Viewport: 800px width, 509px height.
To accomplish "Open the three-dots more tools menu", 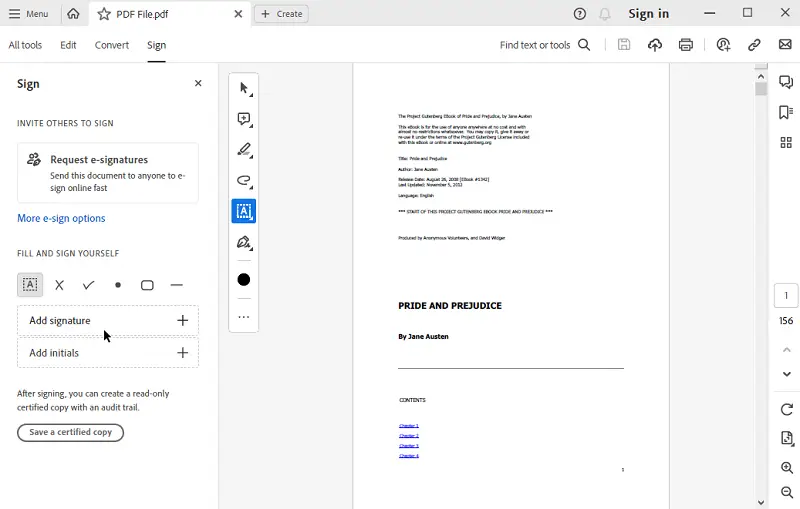I will 244,317.
